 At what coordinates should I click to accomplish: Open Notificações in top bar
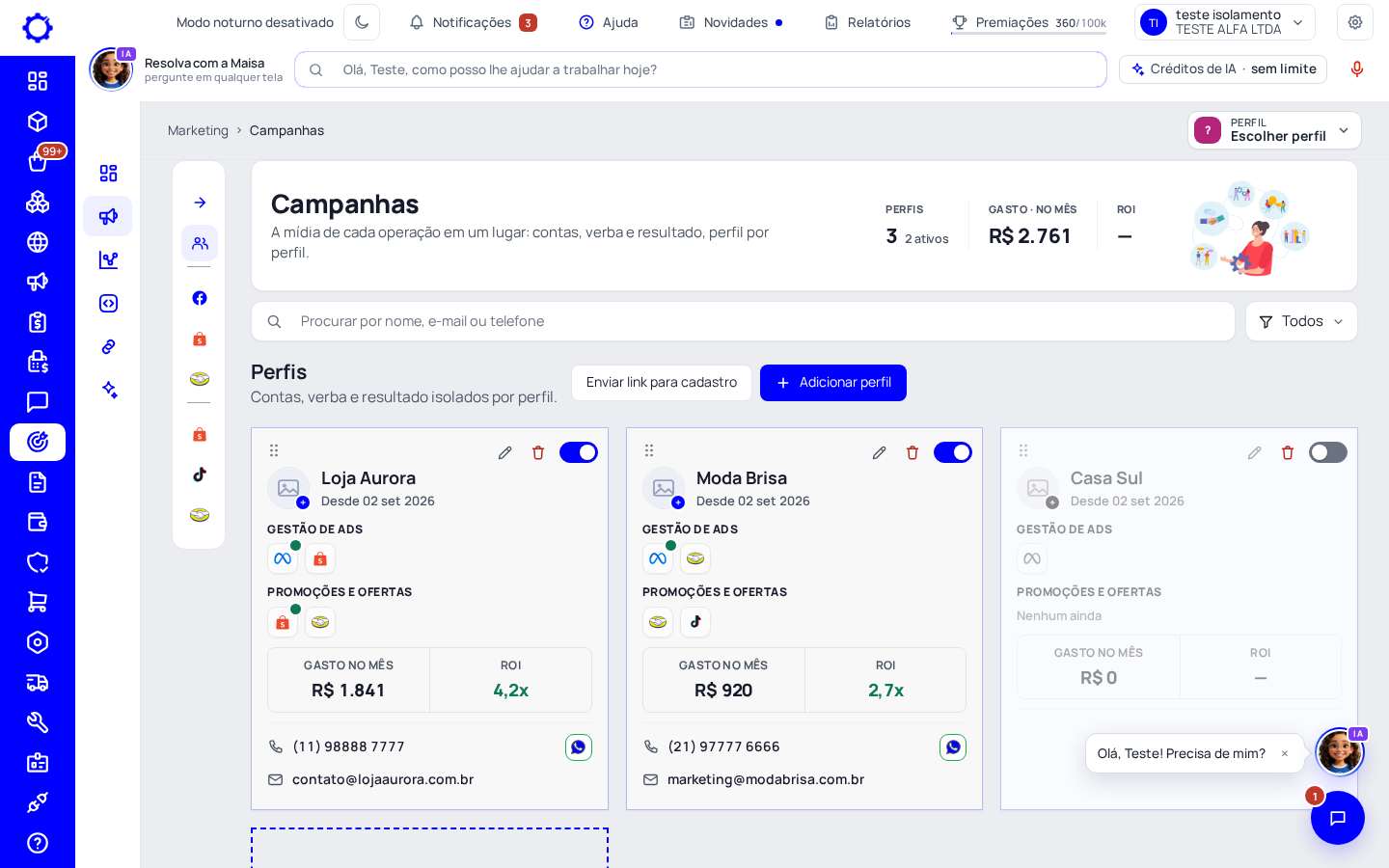click(473, 22)
